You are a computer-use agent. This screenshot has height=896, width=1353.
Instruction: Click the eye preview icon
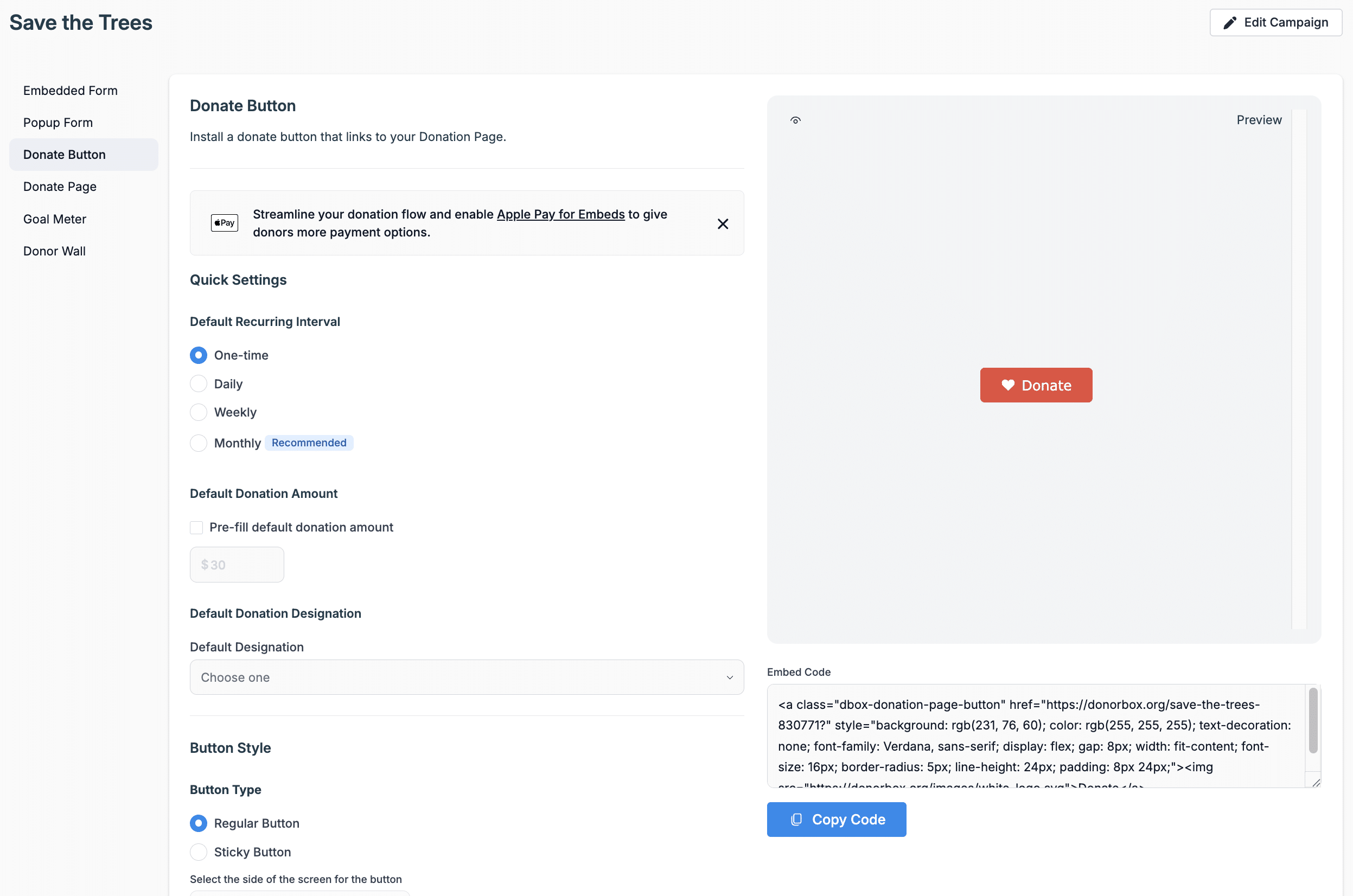(x=795, y=120)
